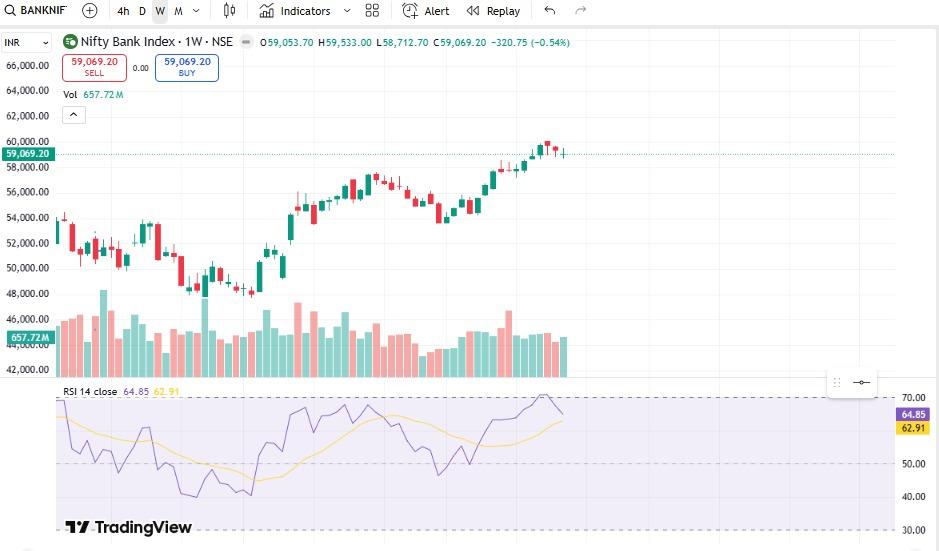
Task: Click the 62.91 RSI moving average label
Action: pyautogui.click(x=913, y=428)
